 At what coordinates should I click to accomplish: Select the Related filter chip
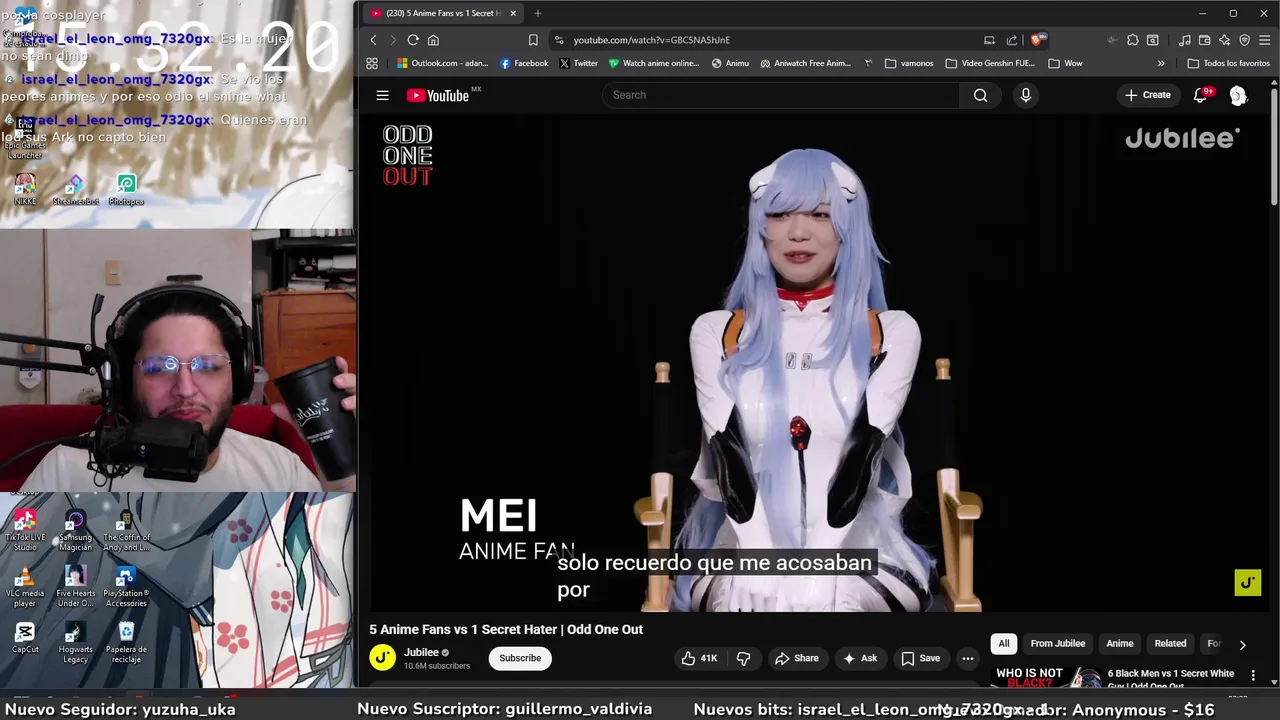pyautogui.click(x=1170, y=644)
